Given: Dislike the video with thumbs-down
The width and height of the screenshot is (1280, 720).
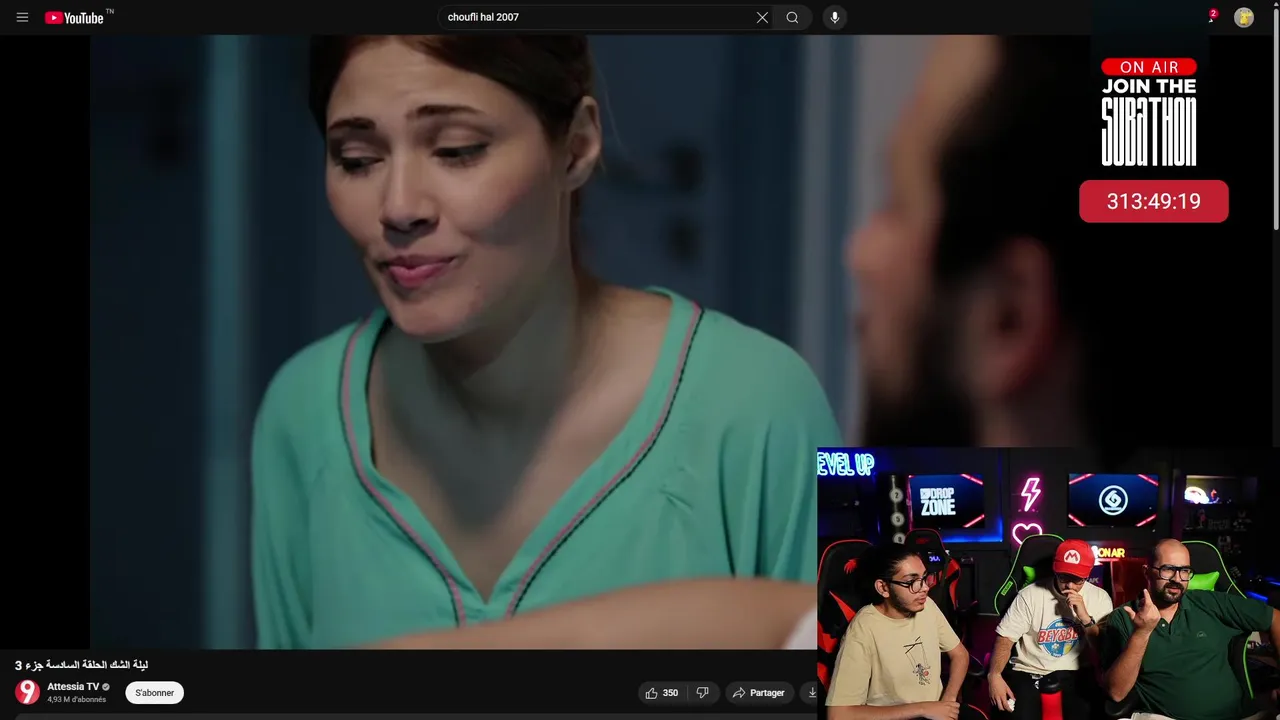Looking at the screenshot, I should pyautogui.click(x=702, y=693).
